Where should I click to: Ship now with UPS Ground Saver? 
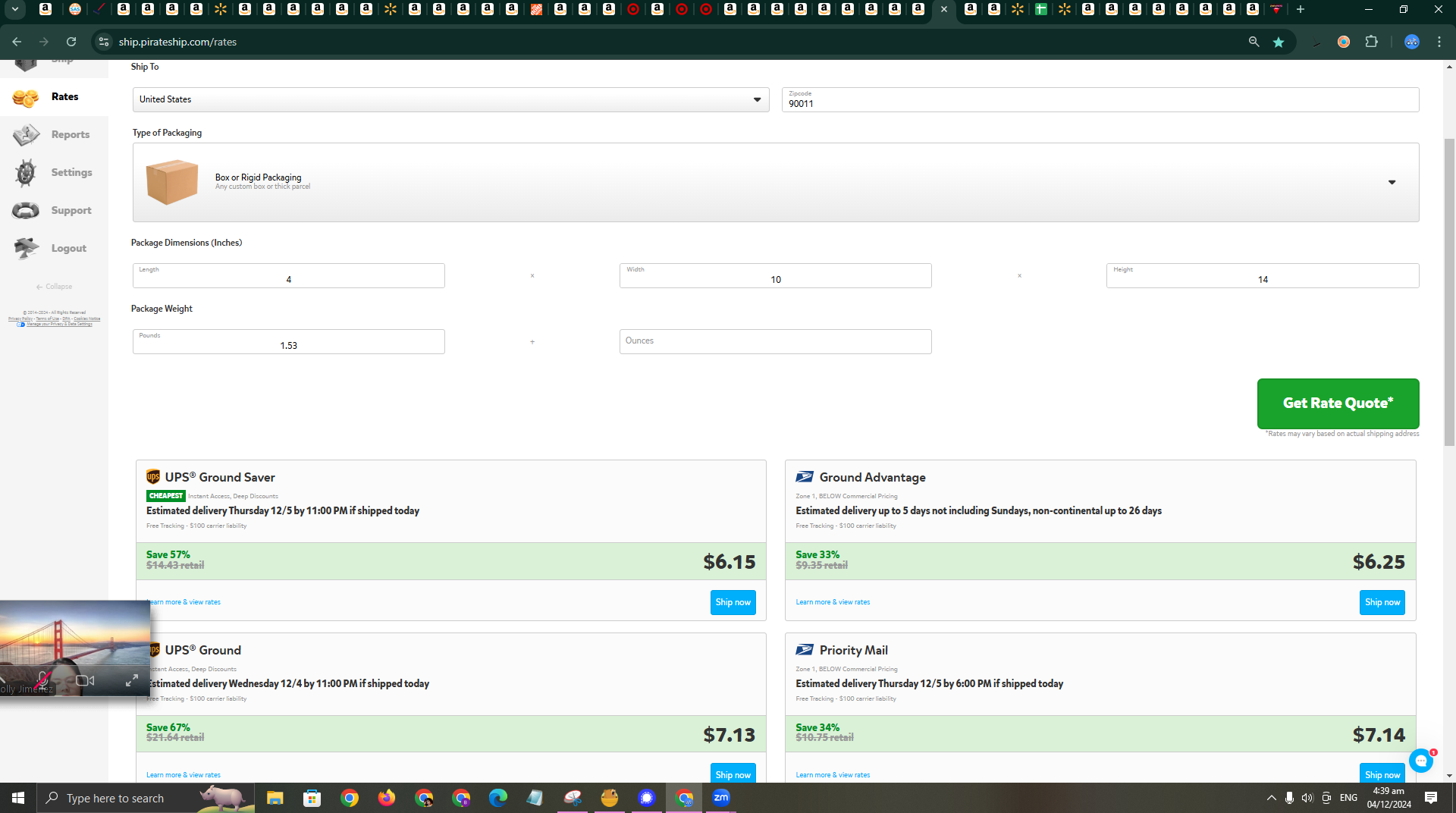pos(733,602)
